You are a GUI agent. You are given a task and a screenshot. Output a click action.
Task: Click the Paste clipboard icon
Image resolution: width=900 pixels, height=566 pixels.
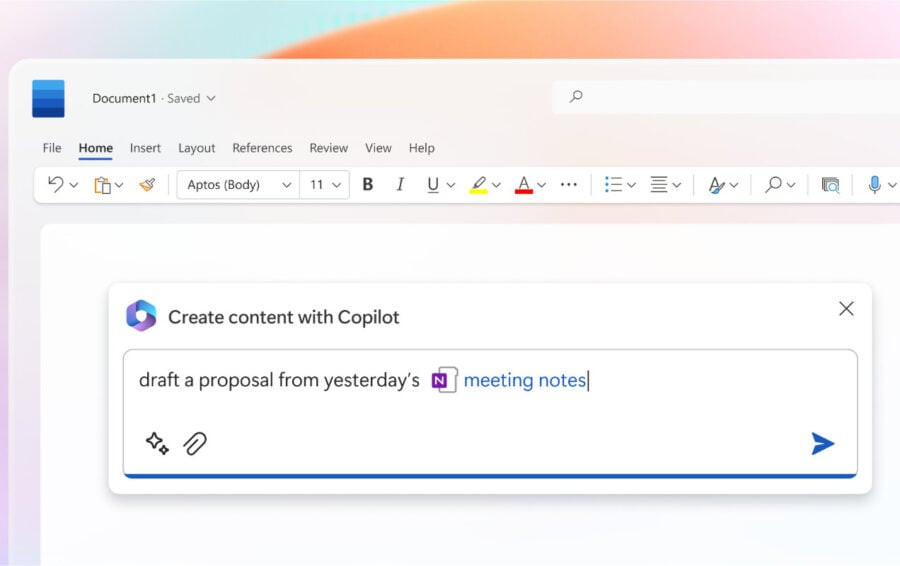click(102, 185)
